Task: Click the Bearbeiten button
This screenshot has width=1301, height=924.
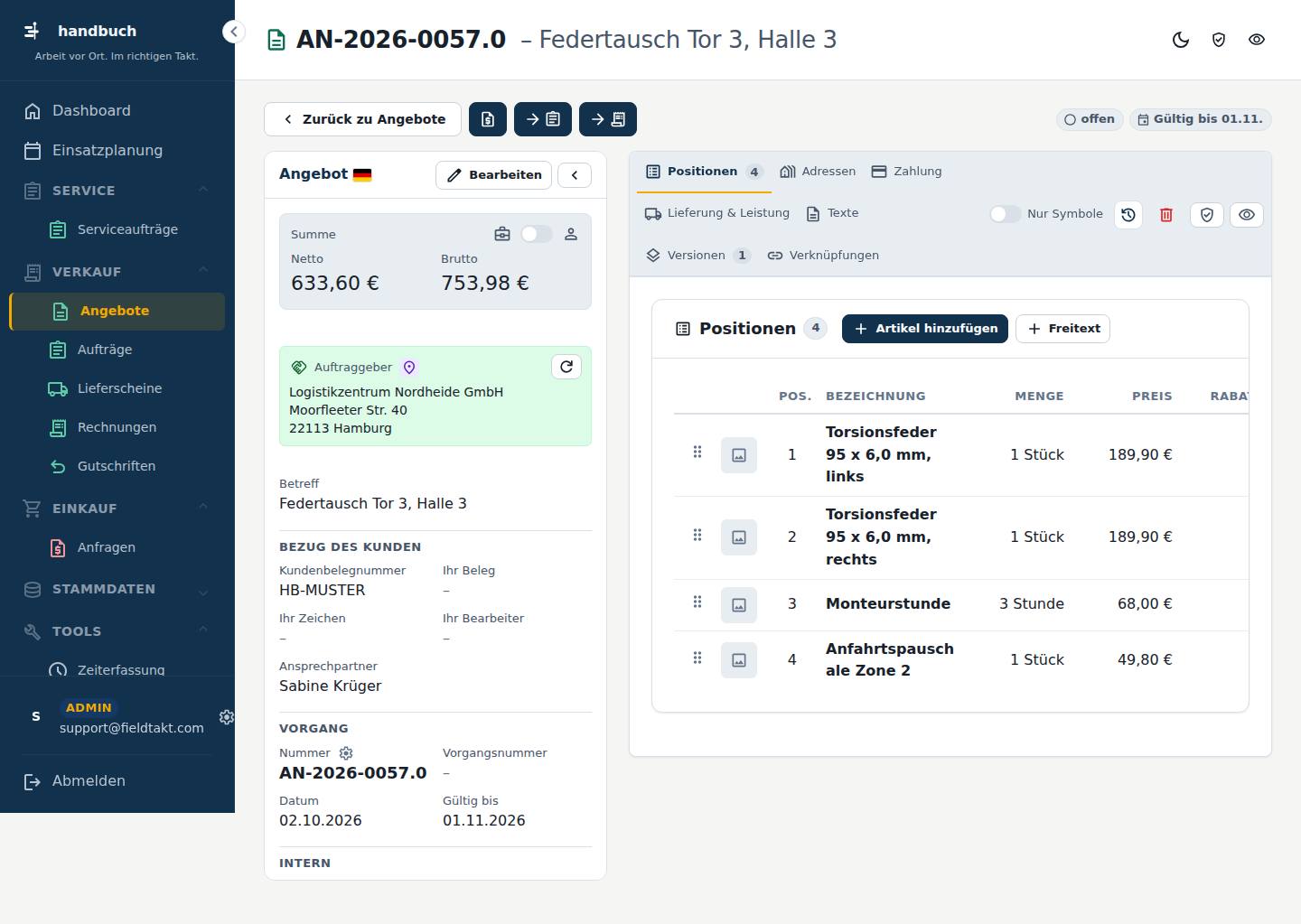Action: click(x=494, y=175)
